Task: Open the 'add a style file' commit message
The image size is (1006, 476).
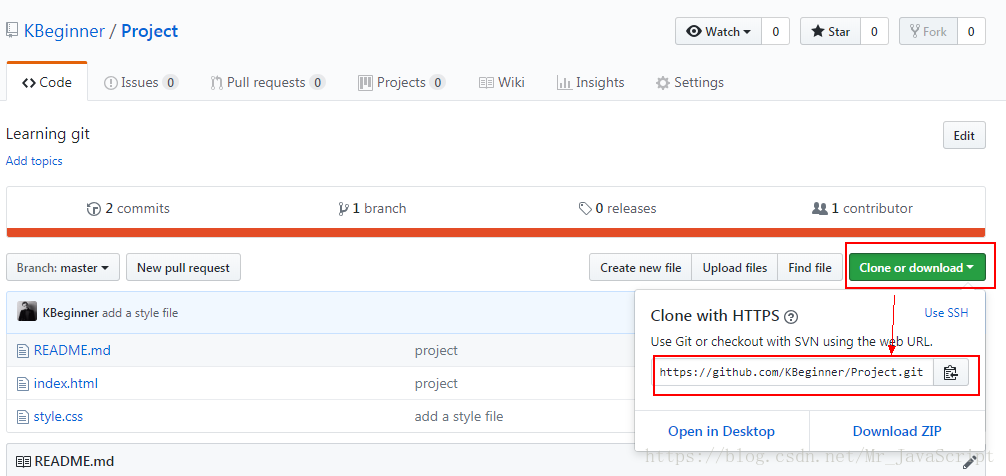Action: [140, 313]
